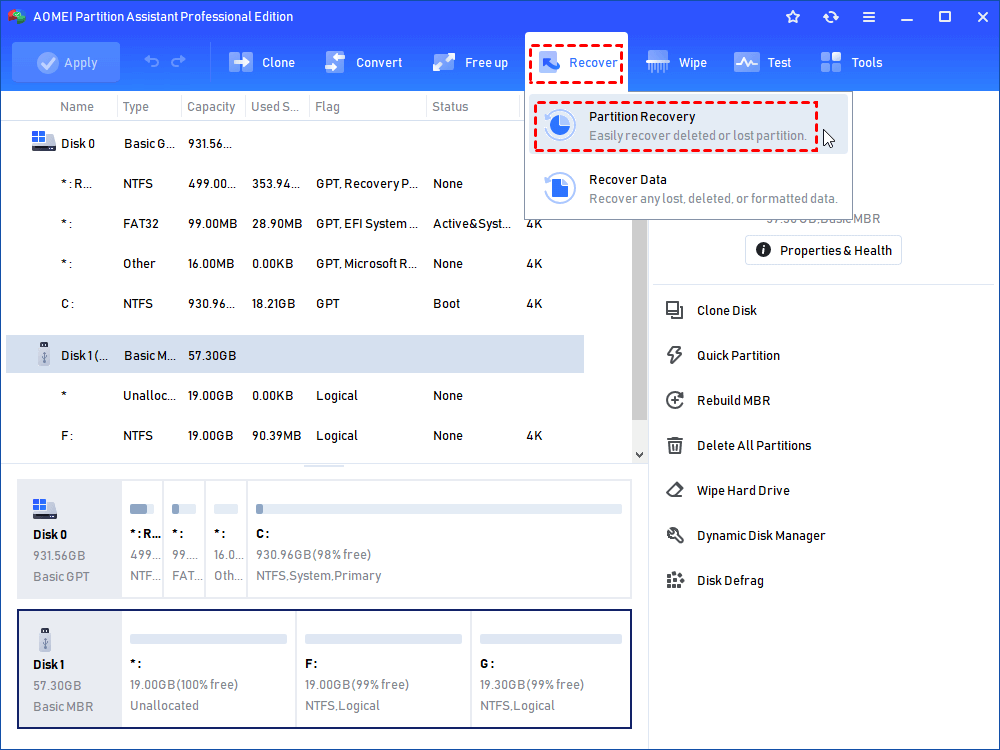
Task: Click the Quick Partition lightning icon
Action: 674,355
